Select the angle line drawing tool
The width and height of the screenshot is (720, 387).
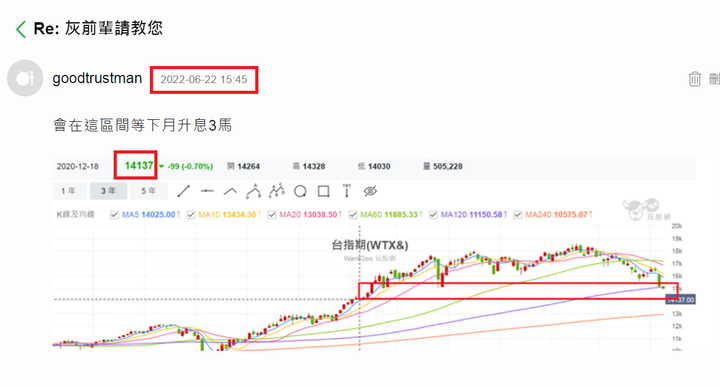pos(231,191)
